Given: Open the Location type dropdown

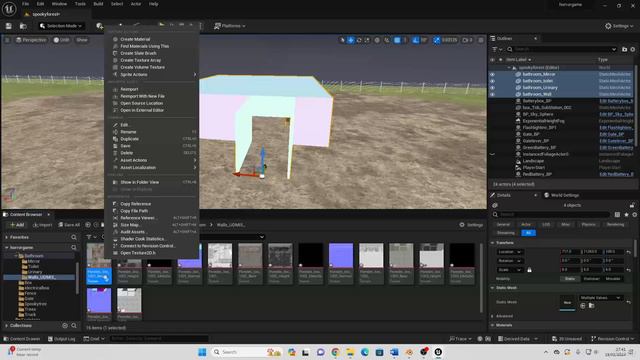Looking at the screenshot, I should pos(509,252).
